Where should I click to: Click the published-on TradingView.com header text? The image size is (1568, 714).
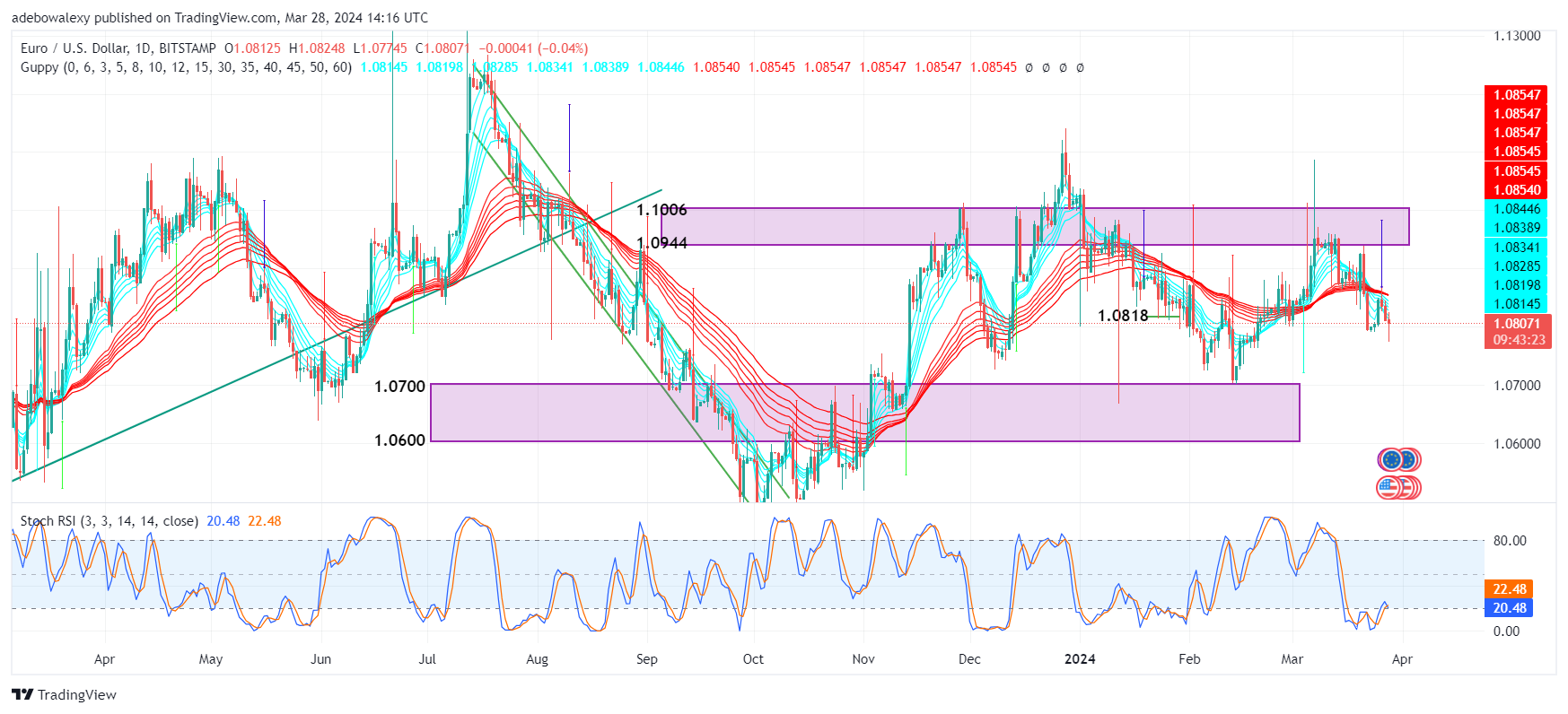[219, 18]
